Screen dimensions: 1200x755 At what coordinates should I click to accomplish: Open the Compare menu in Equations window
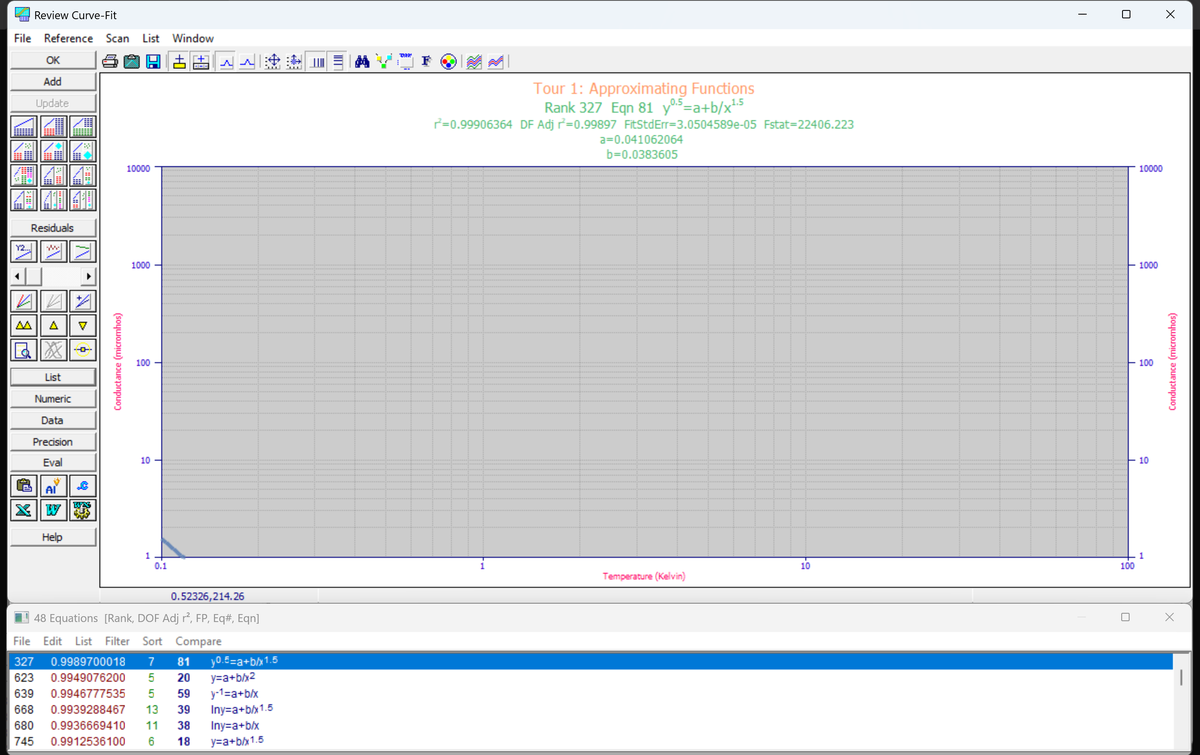point(198,641)
